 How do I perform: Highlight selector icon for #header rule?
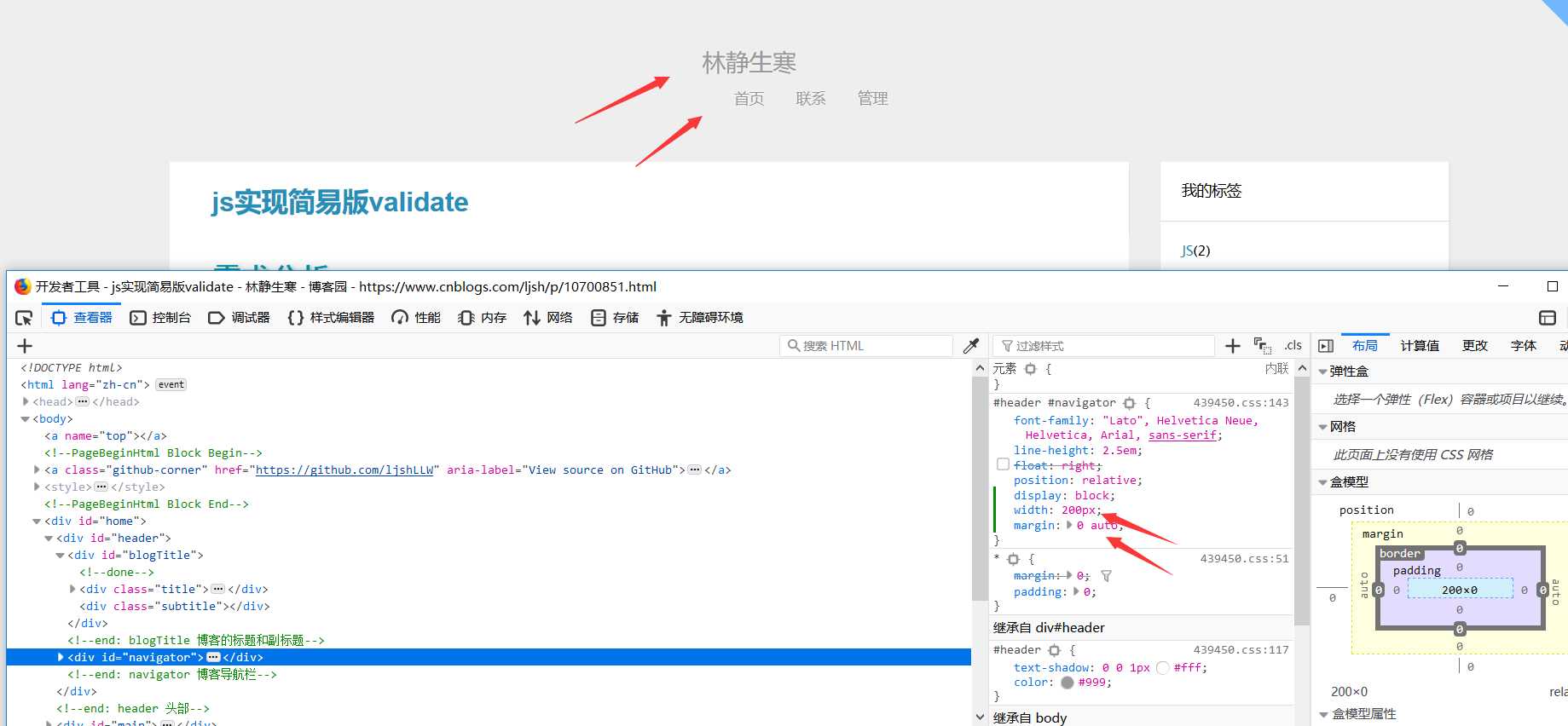1055,650
